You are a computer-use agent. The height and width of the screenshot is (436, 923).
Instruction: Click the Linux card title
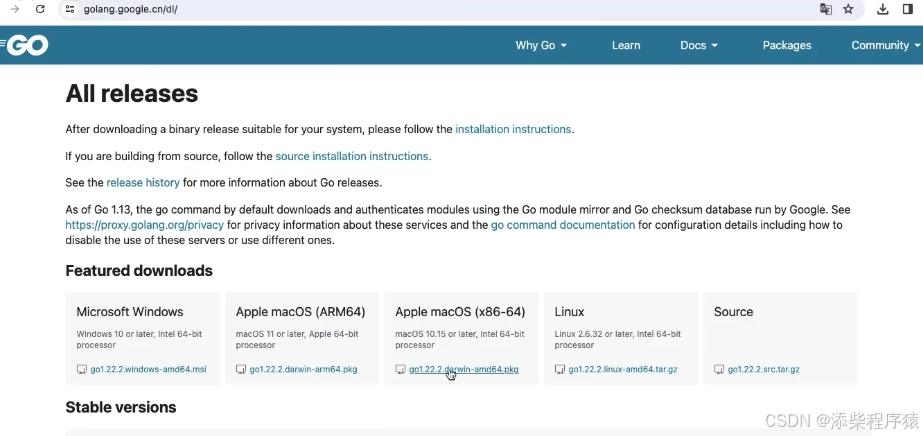[x=569, y=312]
